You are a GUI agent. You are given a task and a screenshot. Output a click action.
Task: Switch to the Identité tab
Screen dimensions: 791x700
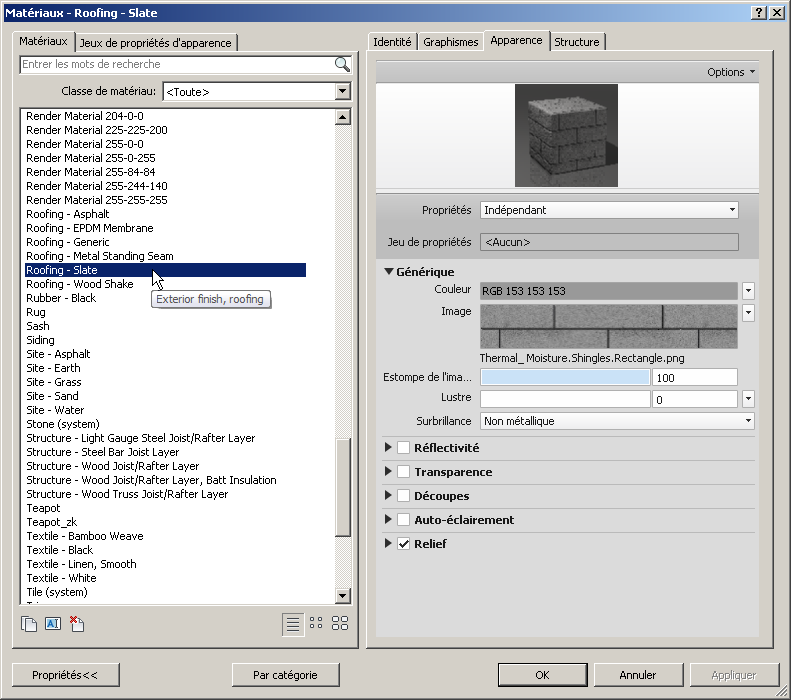392,42
